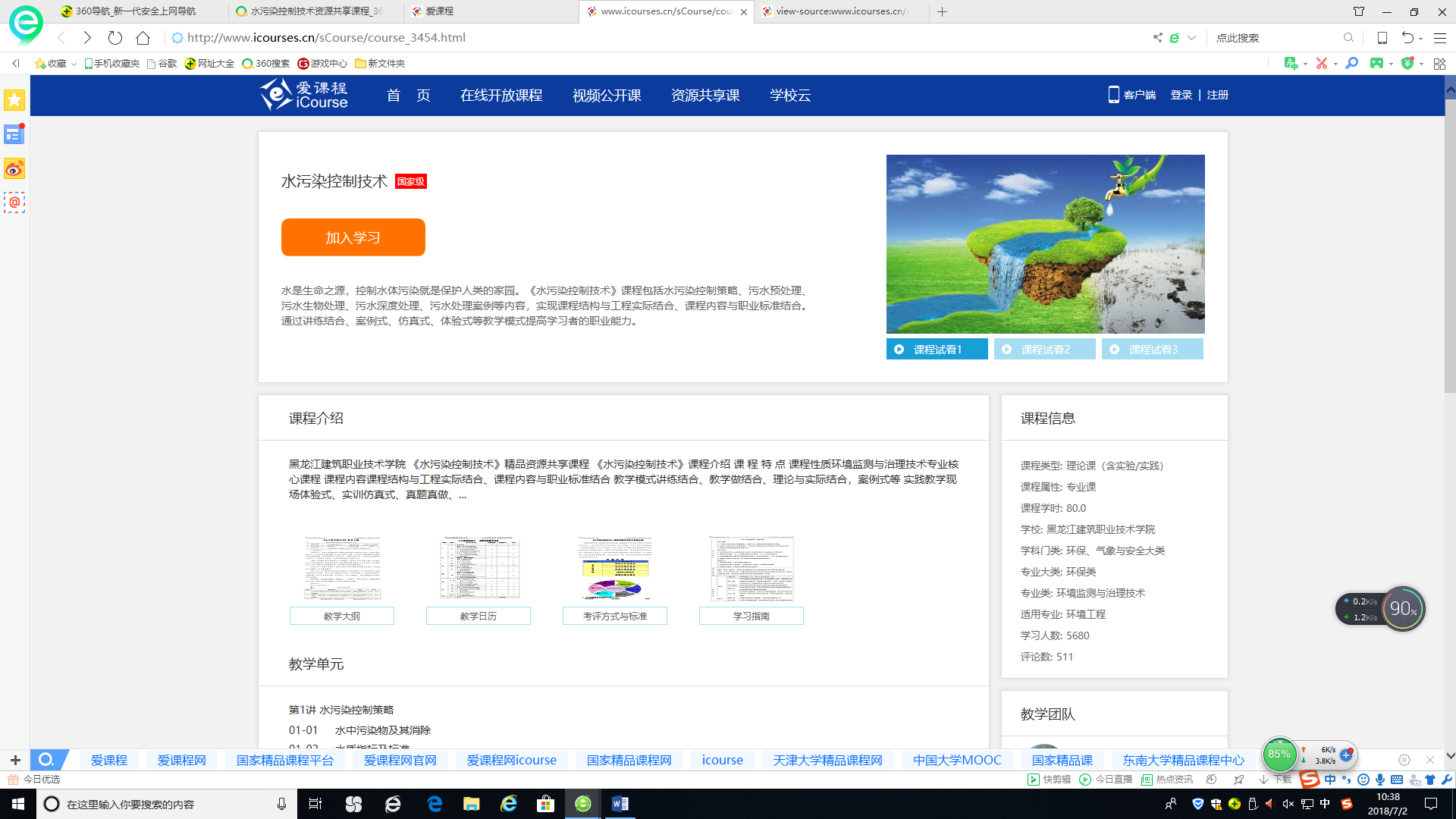The height and width of the screenshot is (819, 1456).
Task: Click the 加入学习 button
Action: pos(353,237)
